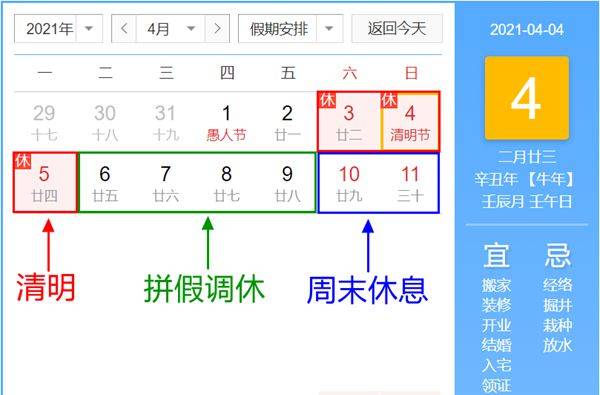
Task: Click the 宜 heading
Action: click(496, 255)
